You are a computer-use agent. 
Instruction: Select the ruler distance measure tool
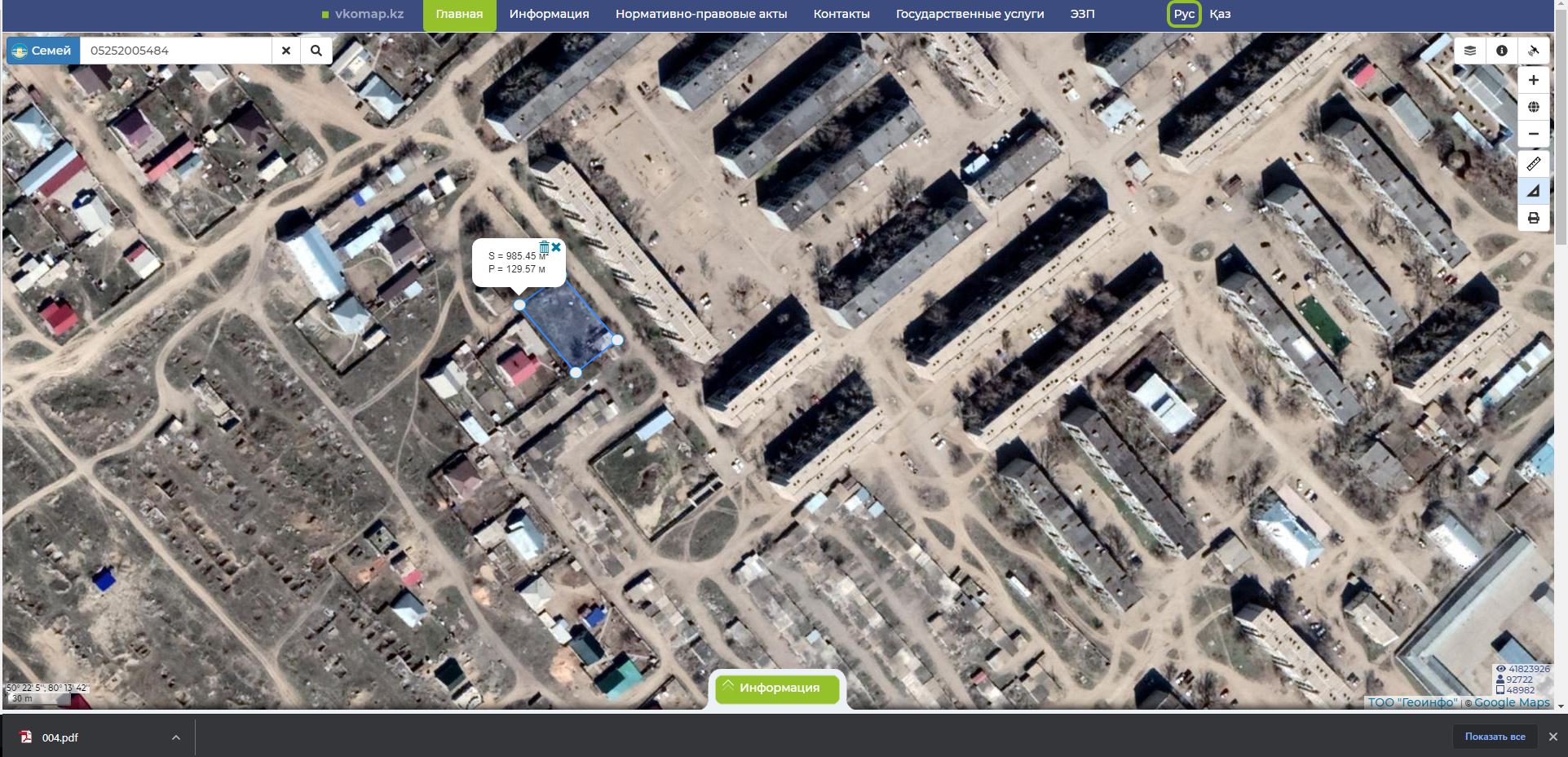pos(1534,164)
